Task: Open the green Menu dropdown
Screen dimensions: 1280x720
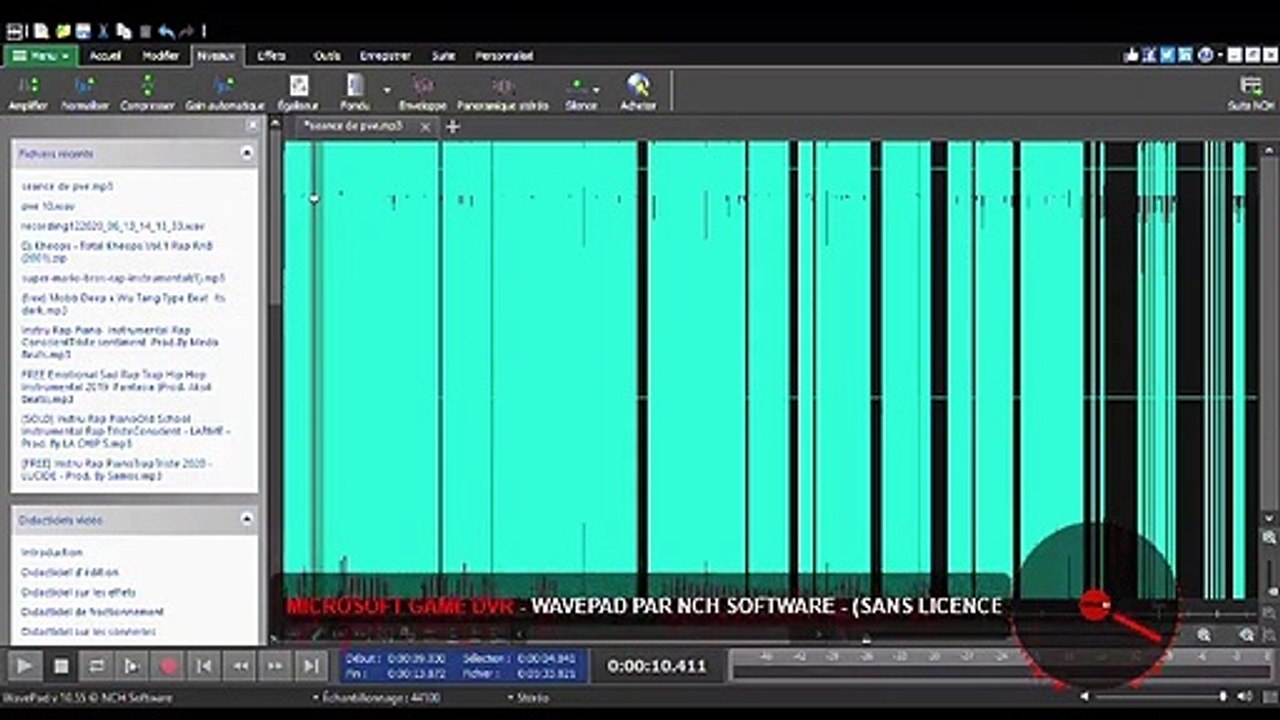Action: point(41,56)
